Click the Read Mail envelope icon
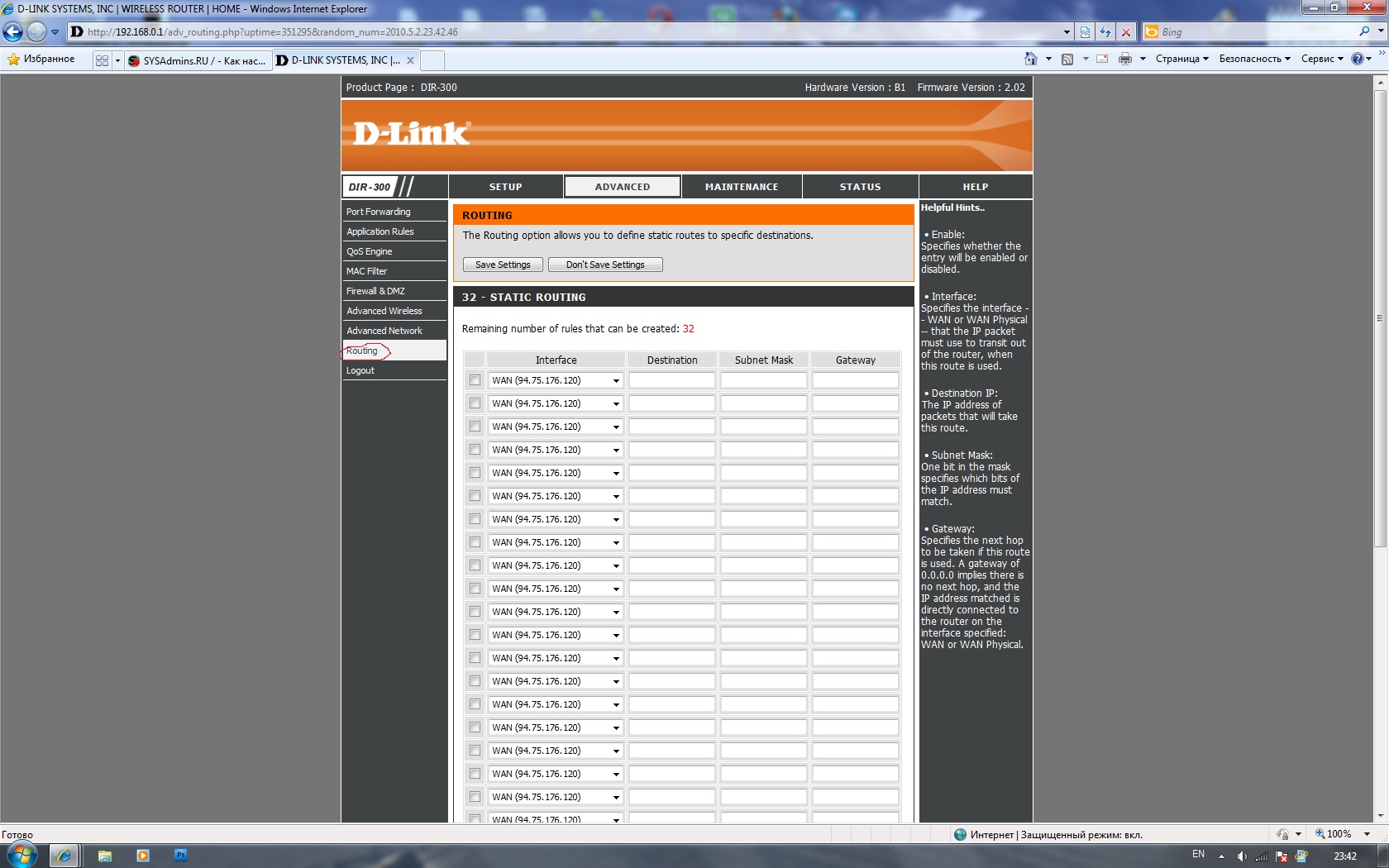Image resolution: width=1389 pixels, height=868 pixels. point(1102,59)
